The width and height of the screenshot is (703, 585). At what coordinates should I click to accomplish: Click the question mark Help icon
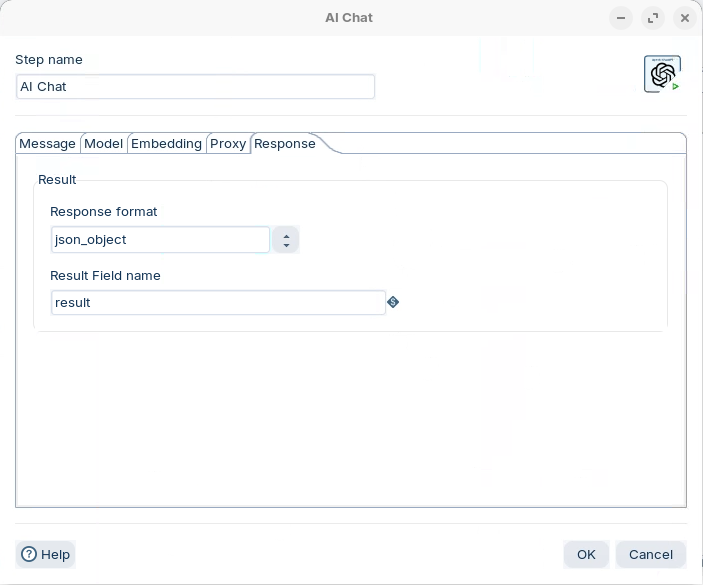point(29,554)
